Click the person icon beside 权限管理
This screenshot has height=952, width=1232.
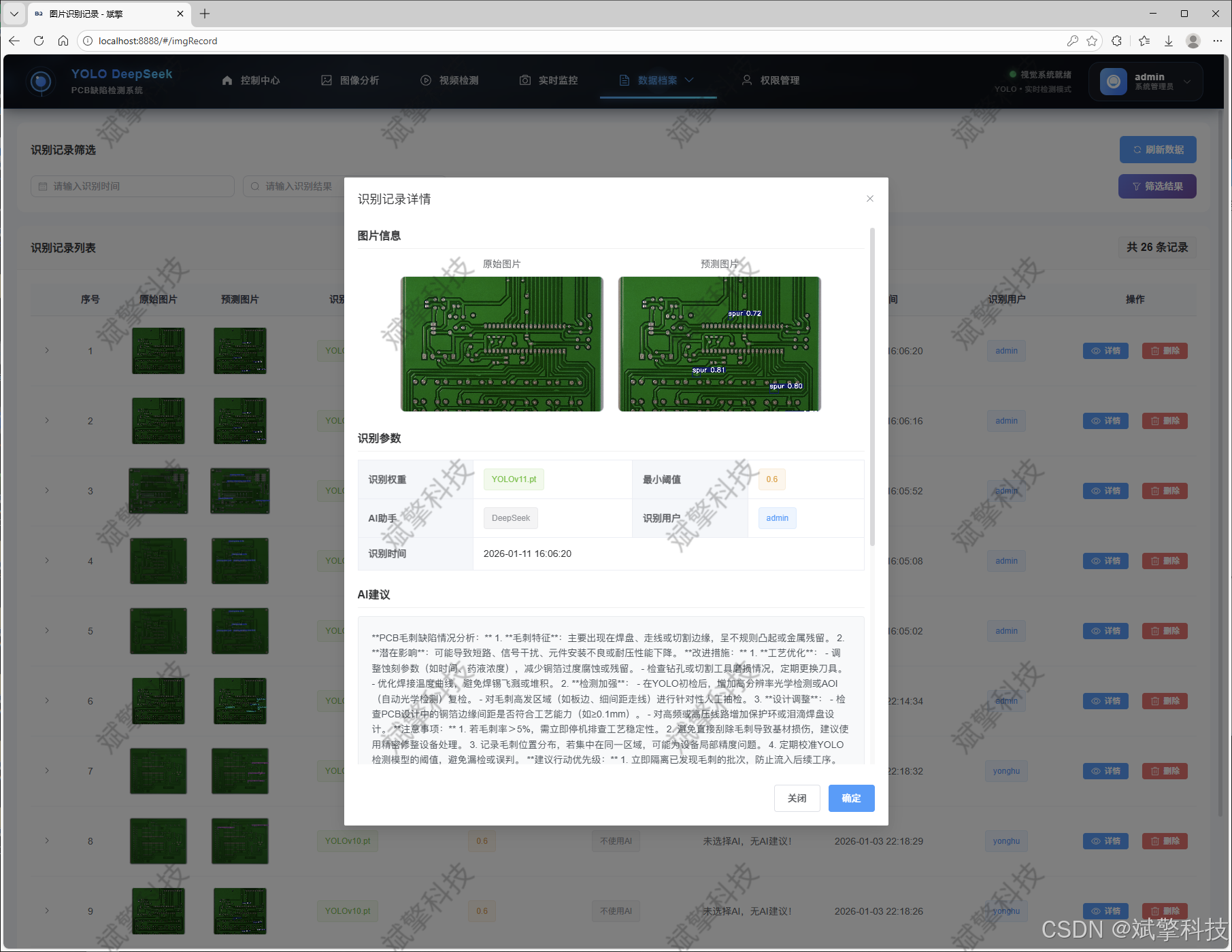click(747, 80)
